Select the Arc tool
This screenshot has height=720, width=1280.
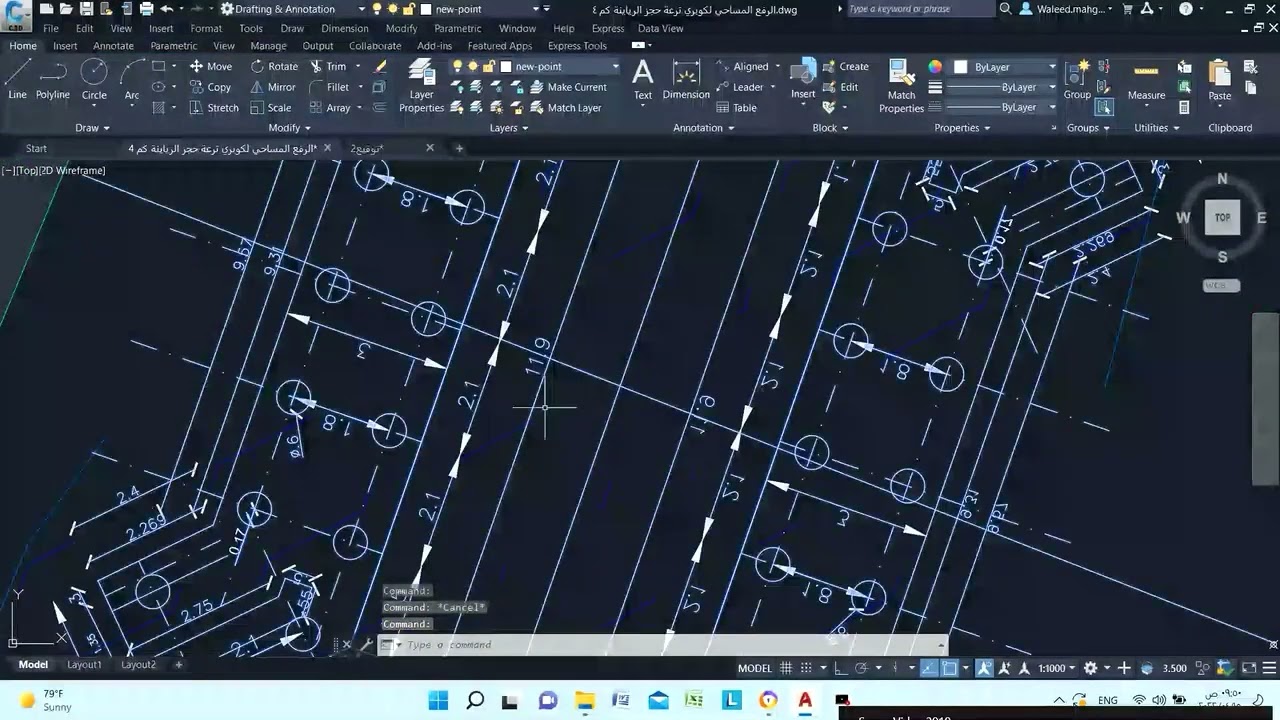tap(132, 80)
